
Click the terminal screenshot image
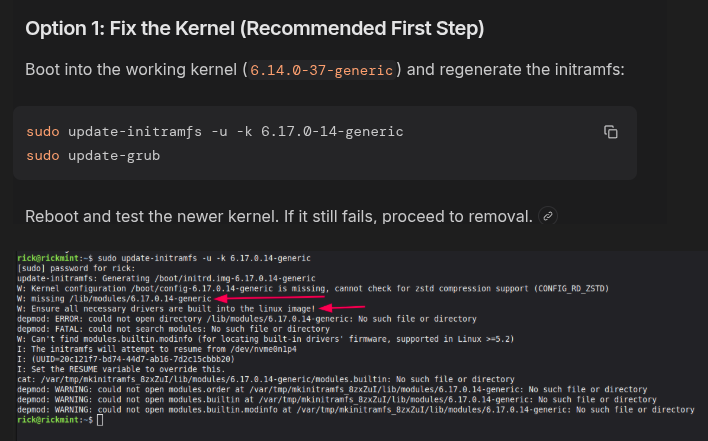pos(354,338)
